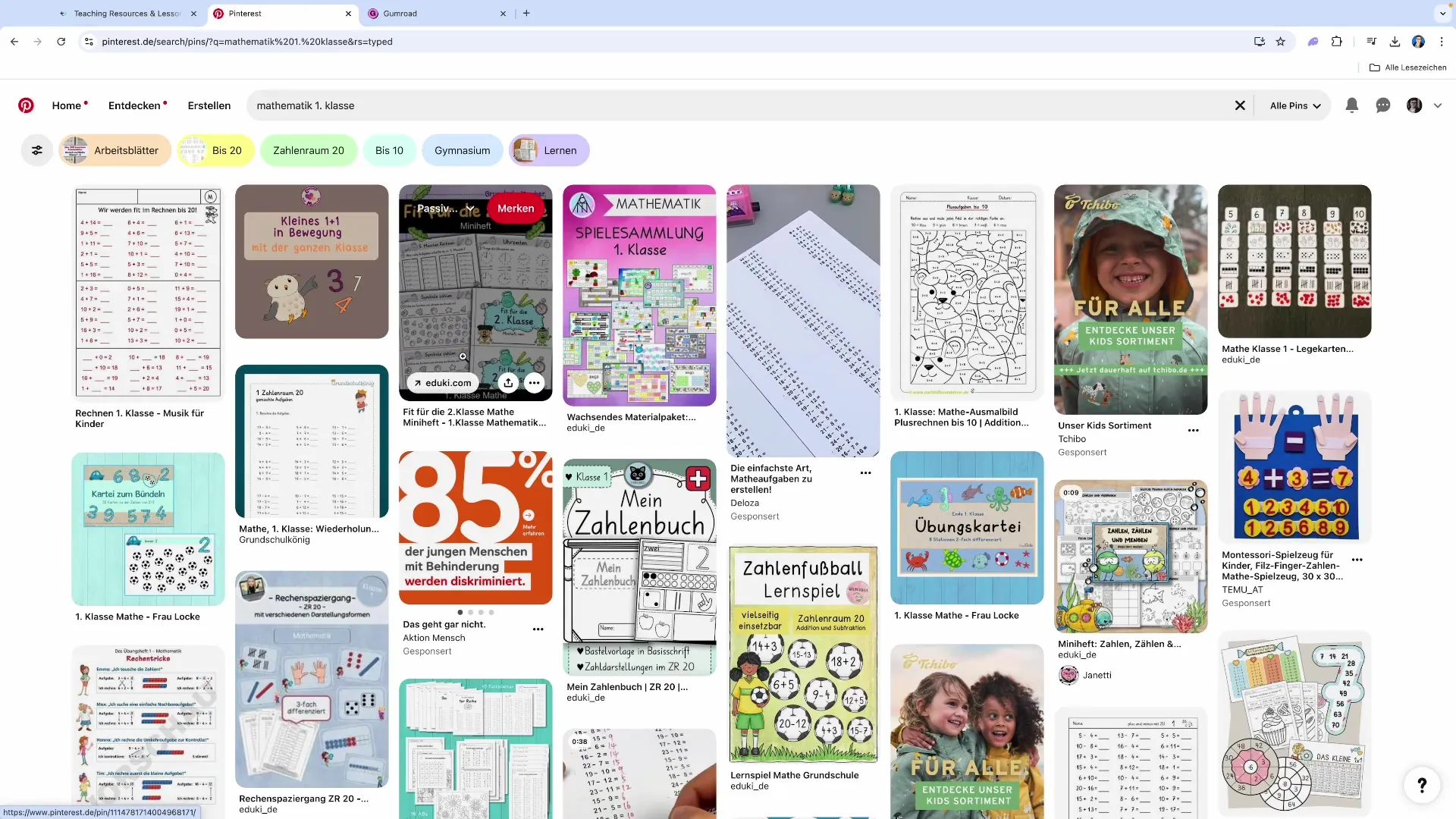
Task: Open the Pinterest home logo
Action: point(26,105)
